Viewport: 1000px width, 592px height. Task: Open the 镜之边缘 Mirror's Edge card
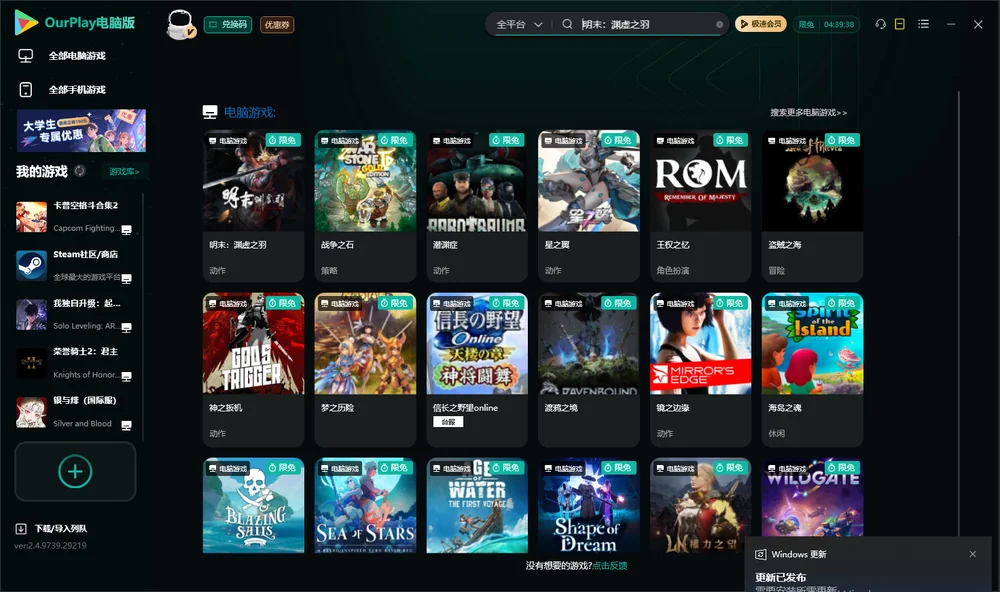click(701, 369)
